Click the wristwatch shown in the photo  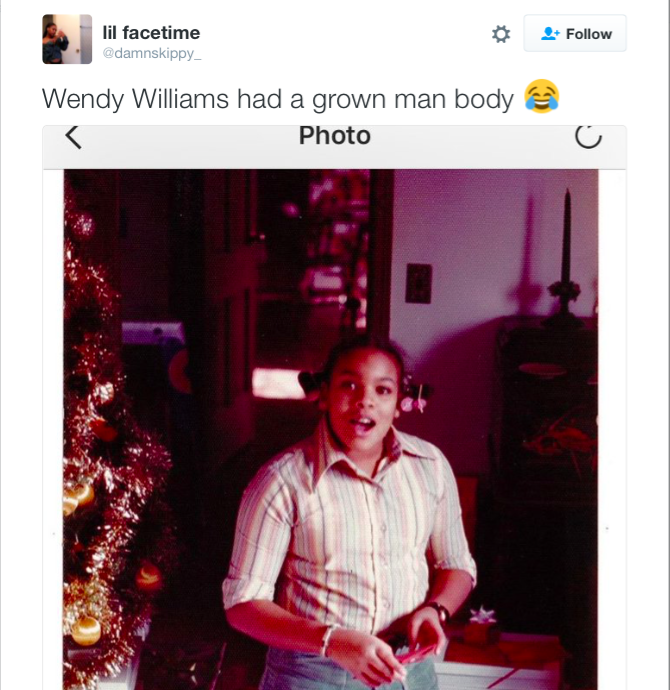click(437, 609)
